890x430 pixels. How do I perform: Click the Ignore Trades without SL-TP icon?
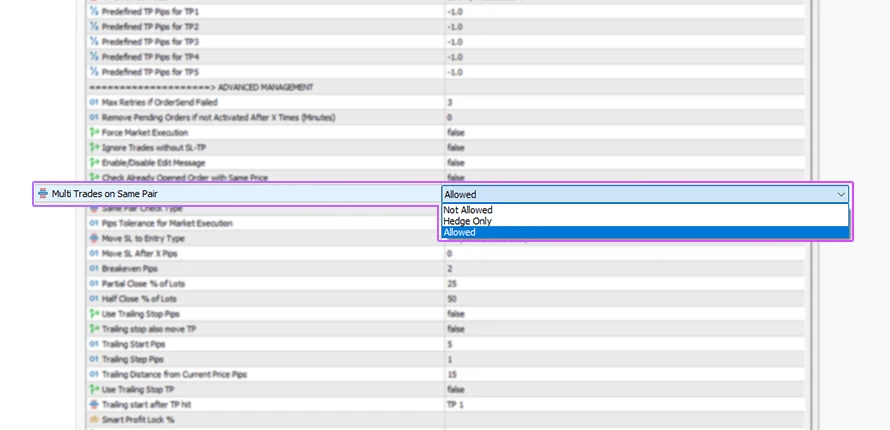94,147
